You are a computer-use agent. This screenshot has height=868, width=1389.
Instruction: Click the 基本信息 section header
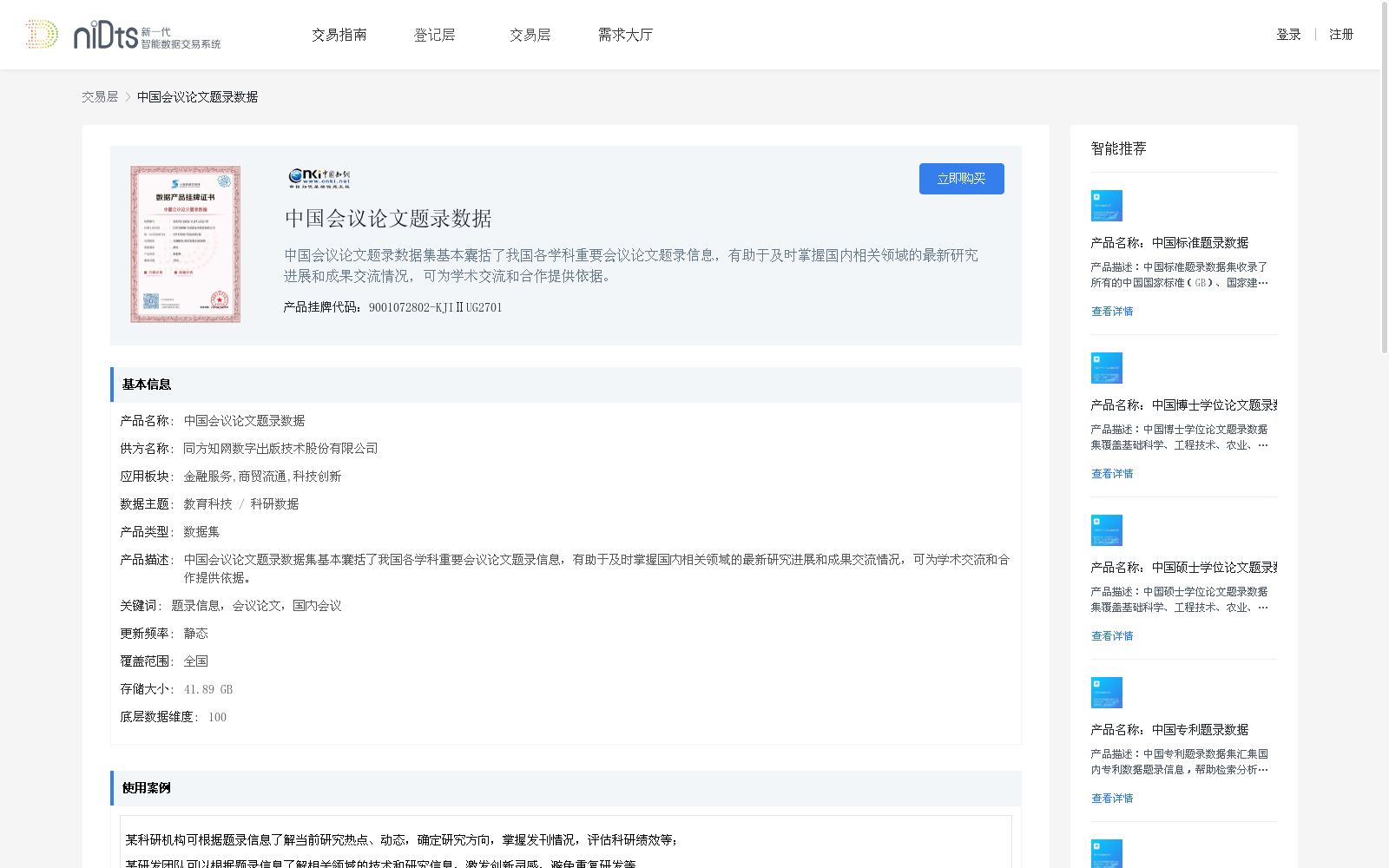click(x=566, y=385)
